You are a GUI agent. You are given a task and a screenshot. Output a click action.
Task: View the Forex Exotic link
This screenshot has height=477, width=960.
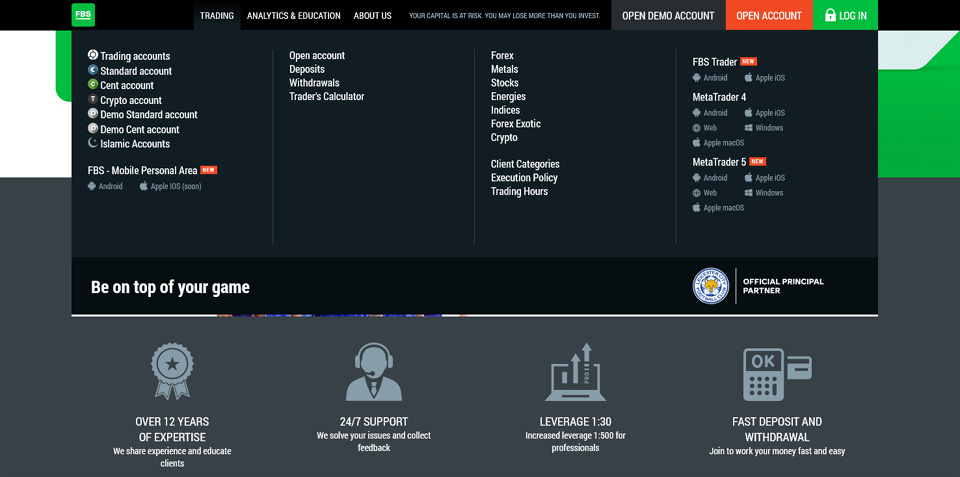pyautogui.click(x=516, y=124)
